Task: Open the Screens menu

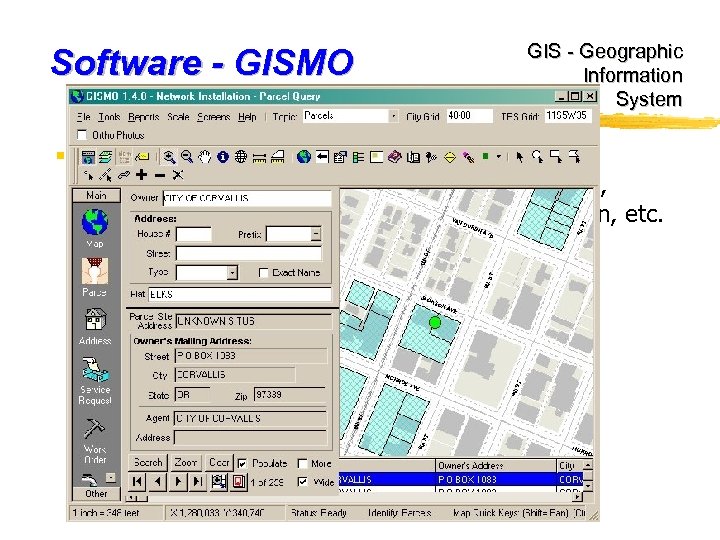Action: tap(214, 117)
